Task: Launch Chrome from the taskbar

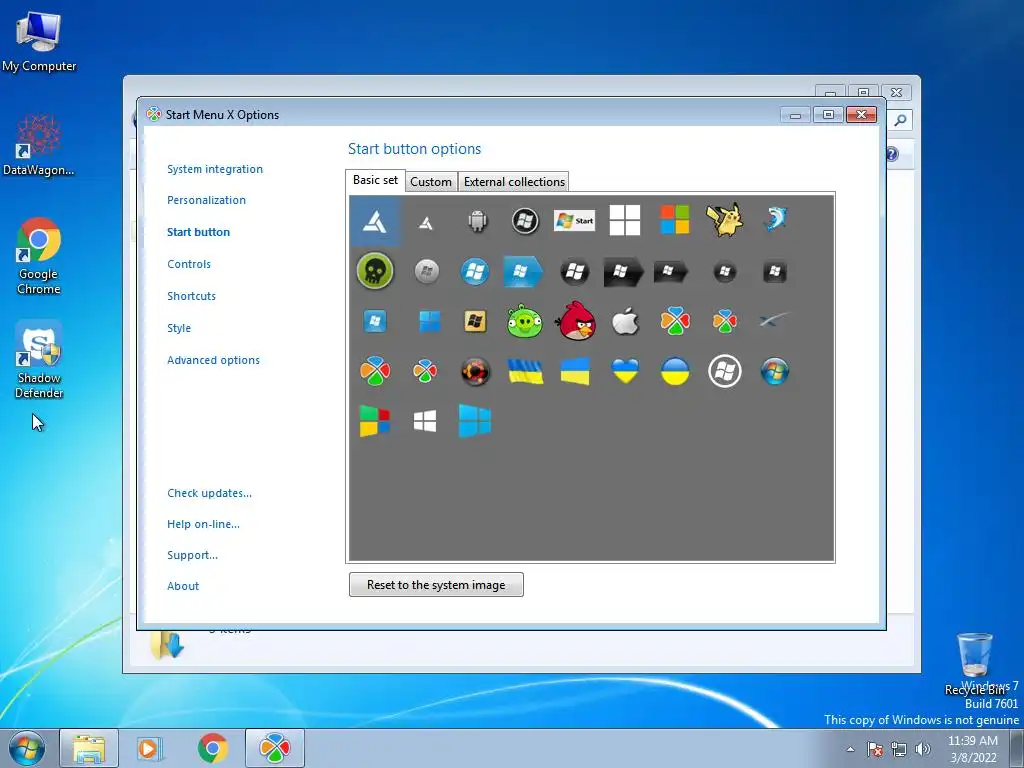Action: click(x=213, y=748)
